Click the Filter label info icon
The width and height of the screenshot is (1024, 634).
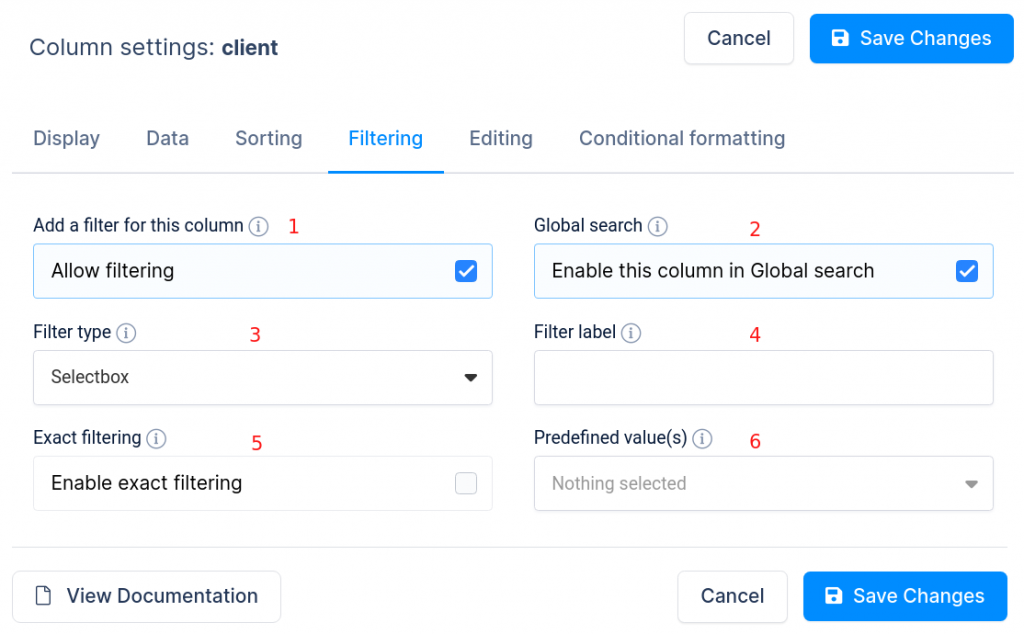(x=631, y=332)
